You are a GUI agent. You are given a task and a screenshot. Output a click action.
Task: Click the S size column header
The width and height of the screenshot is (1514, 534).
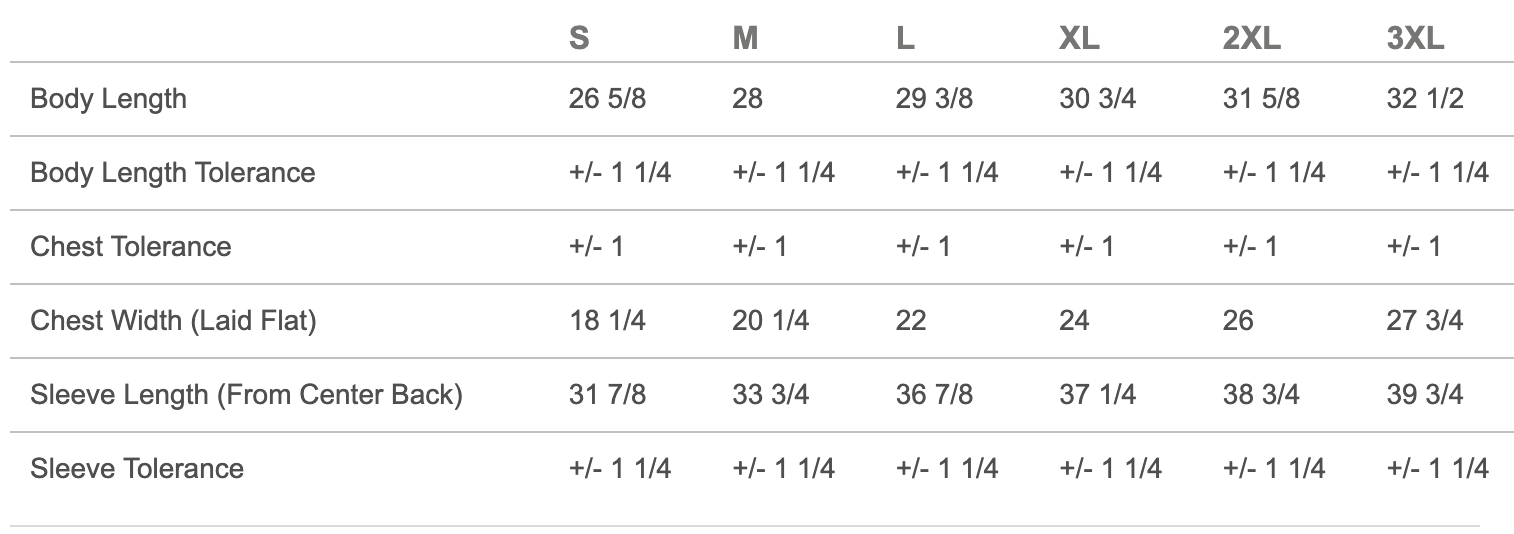[579, 38]
